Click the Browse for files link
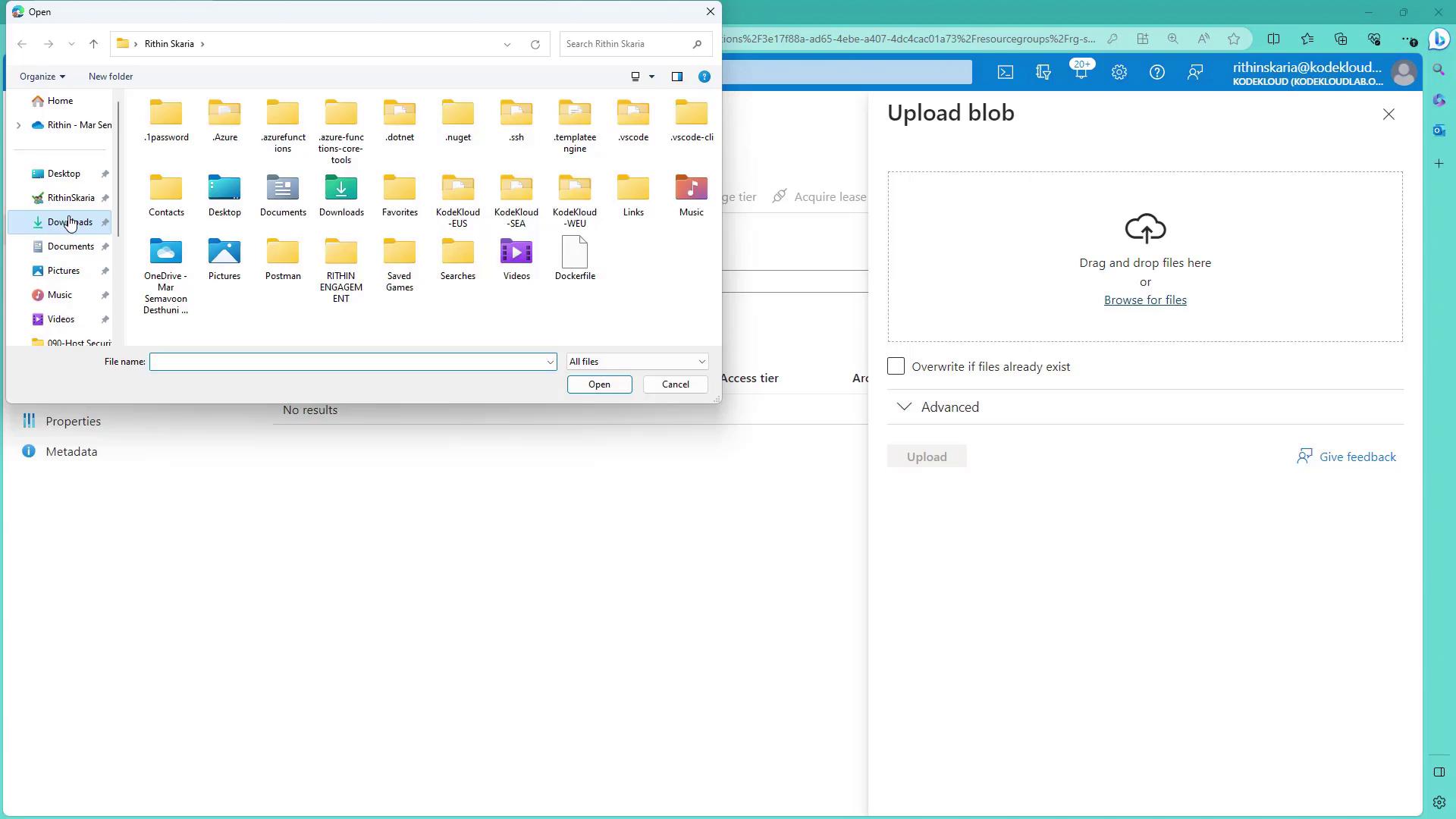The width and height of the screenshot is (1456, 819). tap(1145, 300)
